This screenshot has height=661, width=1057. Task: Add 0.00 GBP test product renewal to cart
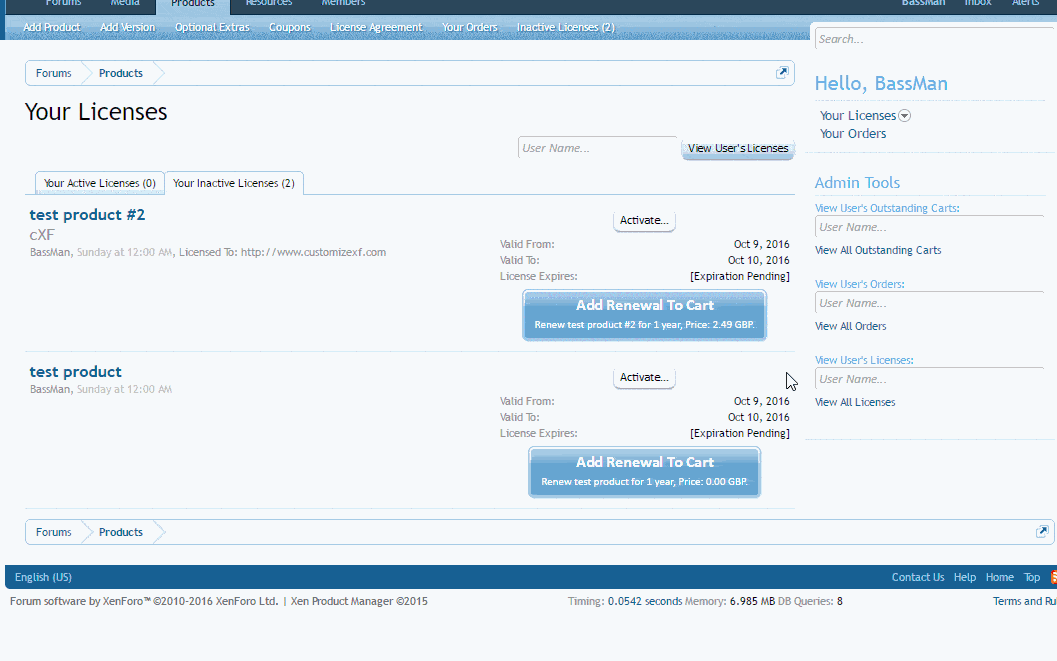pyautogui.click(x=644, y=471)
